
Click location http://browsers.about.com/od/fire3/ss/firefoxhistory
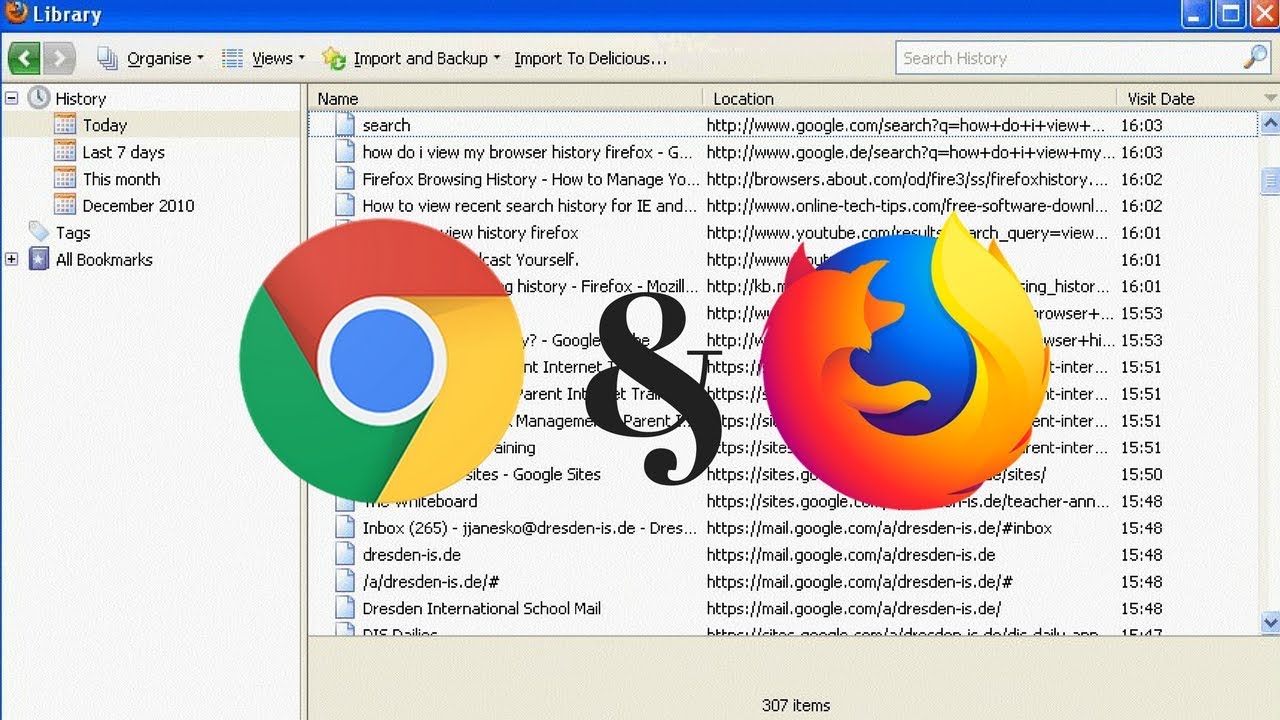pyautogui.click(x=908, y=179)
